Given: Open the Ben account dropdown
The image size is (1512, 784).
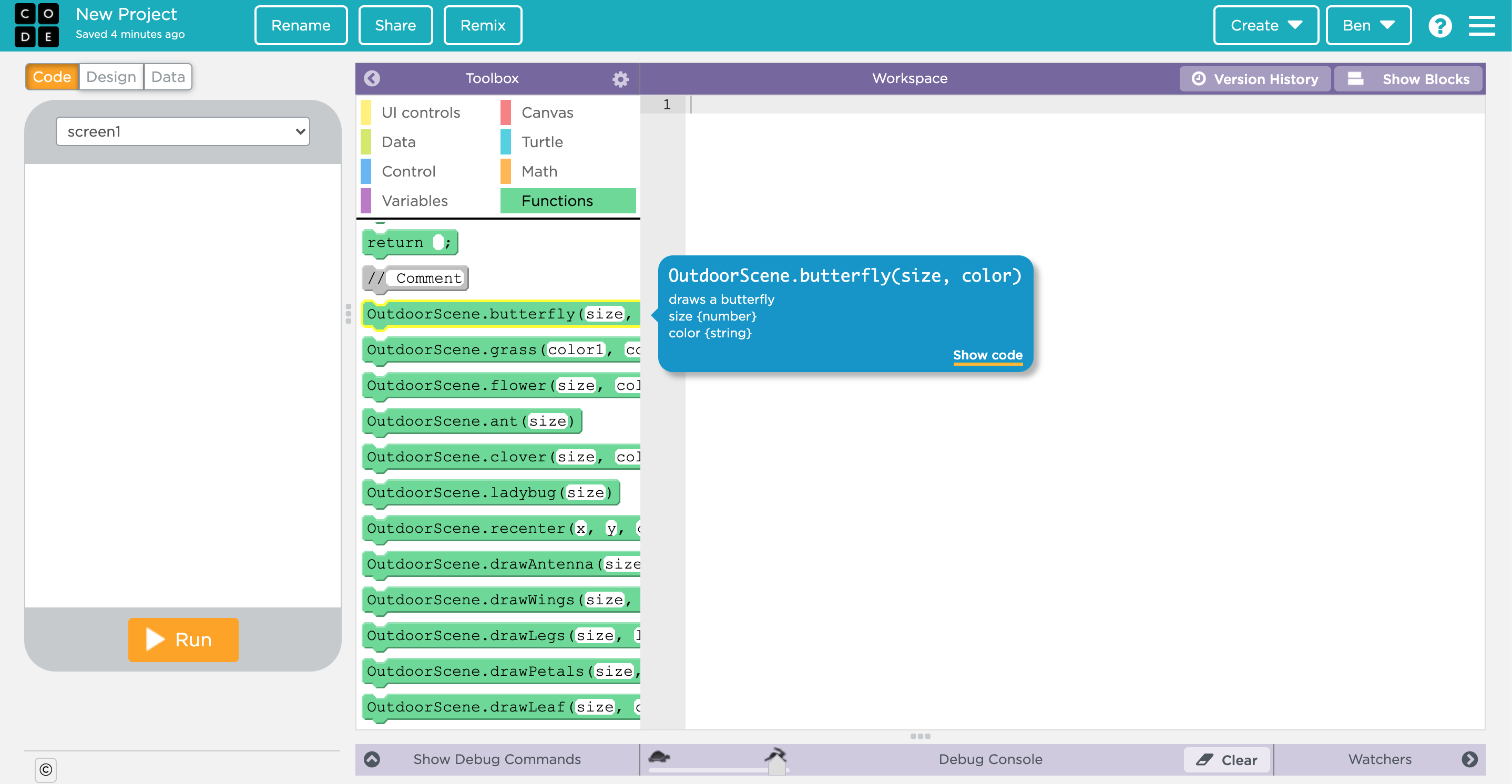Looking at the screenshot, I should [x=1368, y=25].
